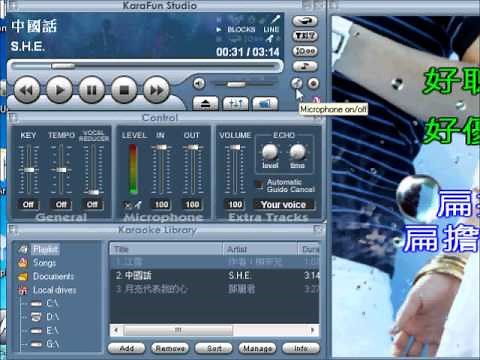Stop playback with the square button
480x360 pixels.
tap(124, 90)
